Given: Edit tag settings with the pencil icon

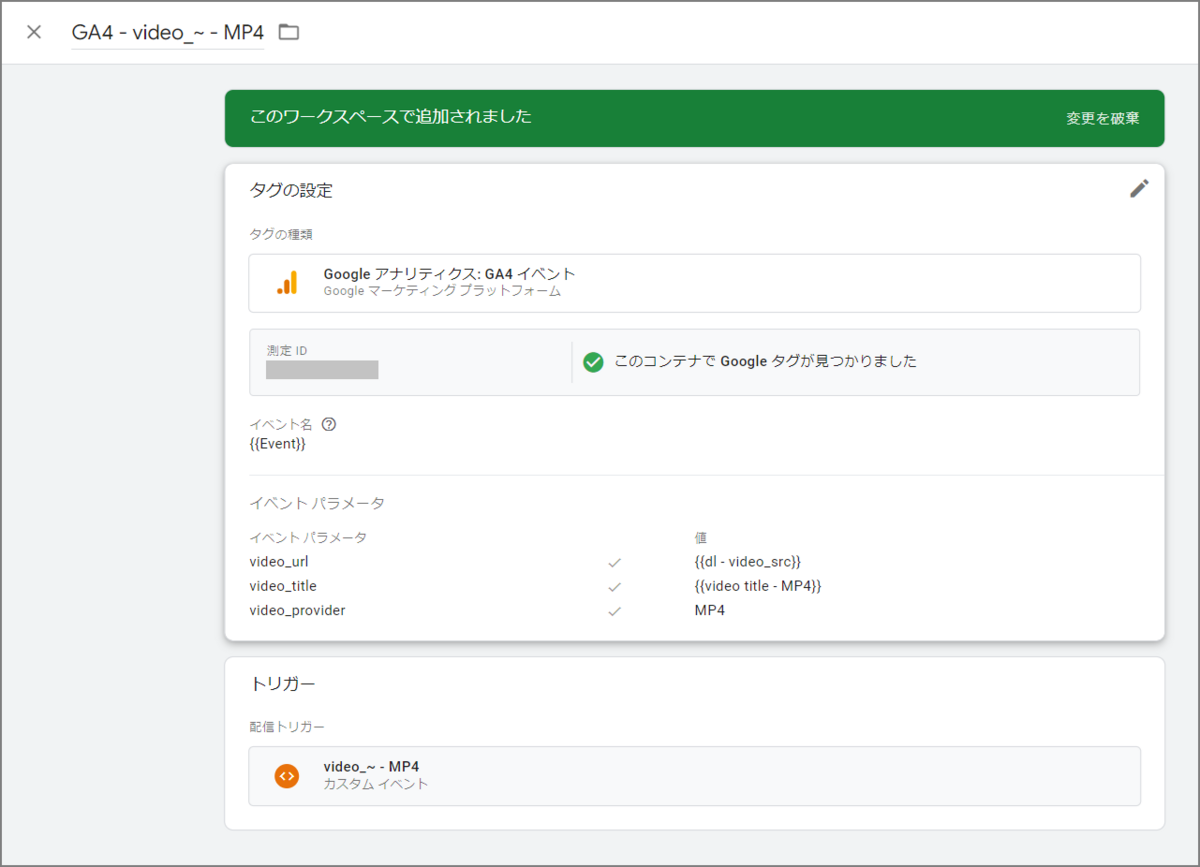Looking at the screenshot, I should (1139, 189).
